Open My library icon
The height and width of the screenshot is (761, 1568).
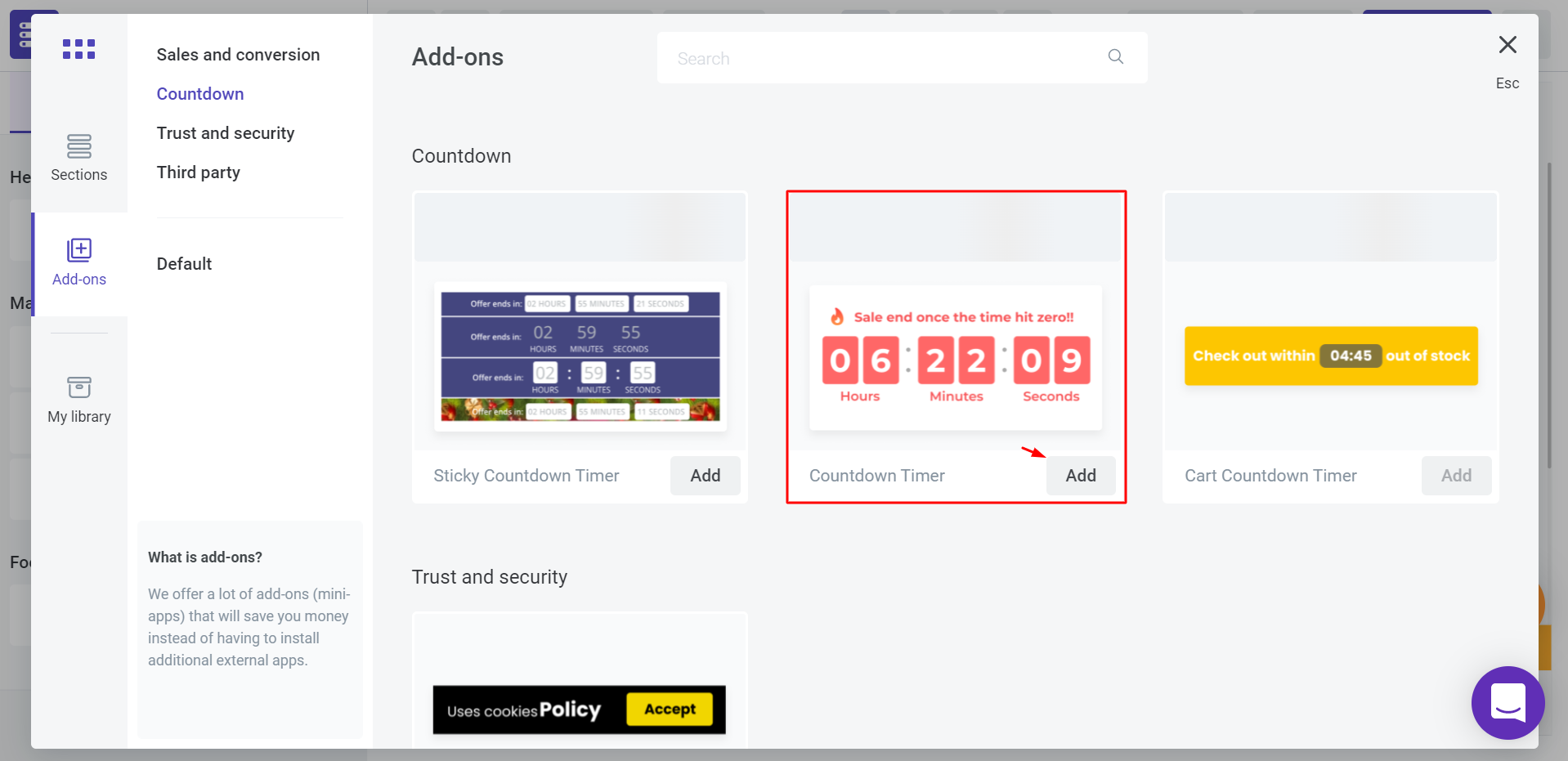[79, 387]
